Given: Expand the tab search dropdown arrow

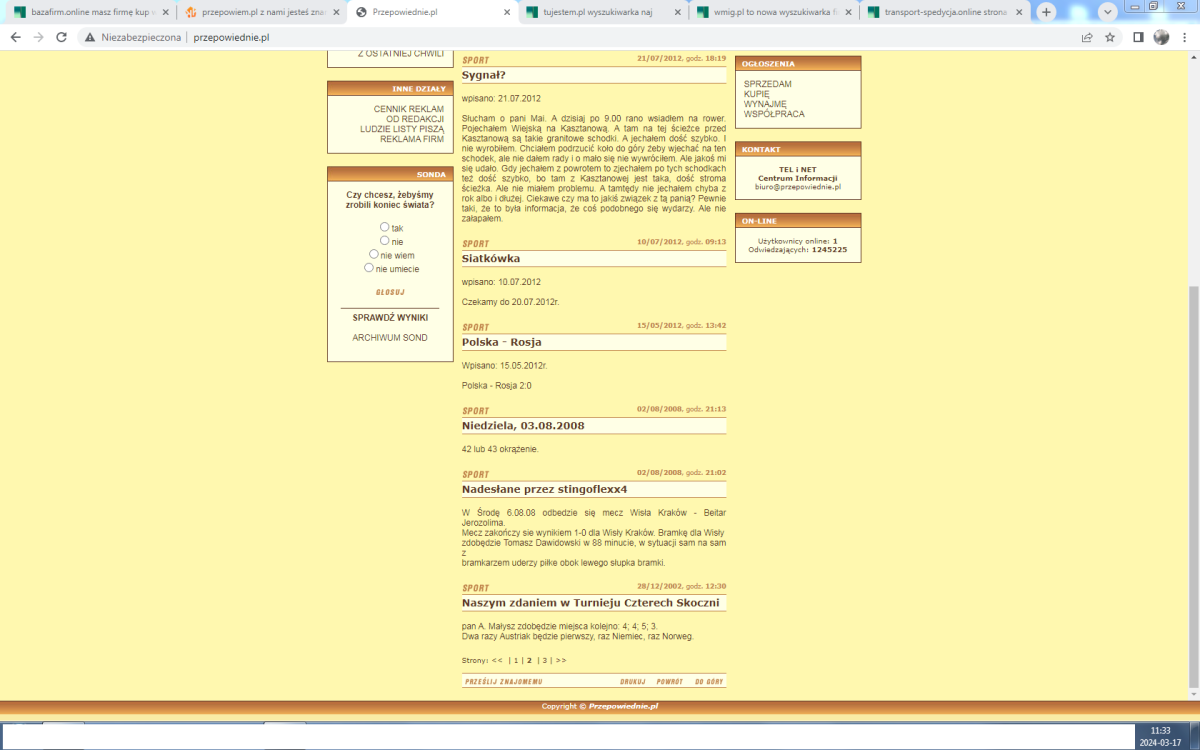Looking at the screenshot, I should click(1107, 12).
